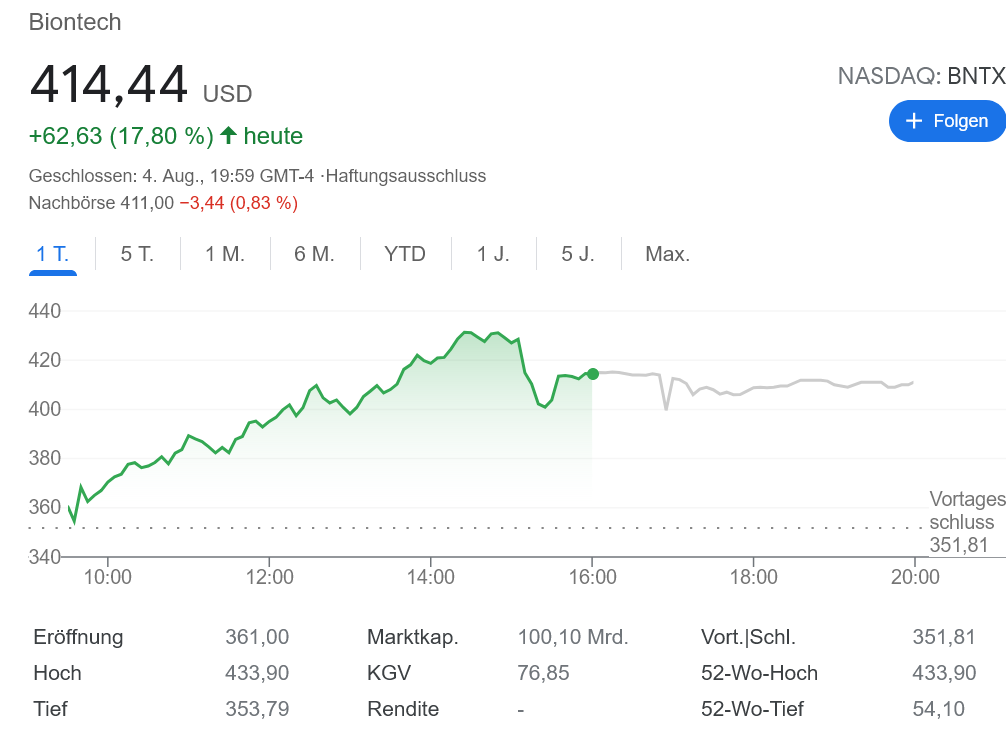Click the plus icon on Folgen button
The height and width of the screenshot is (750, 1006).
913,121
